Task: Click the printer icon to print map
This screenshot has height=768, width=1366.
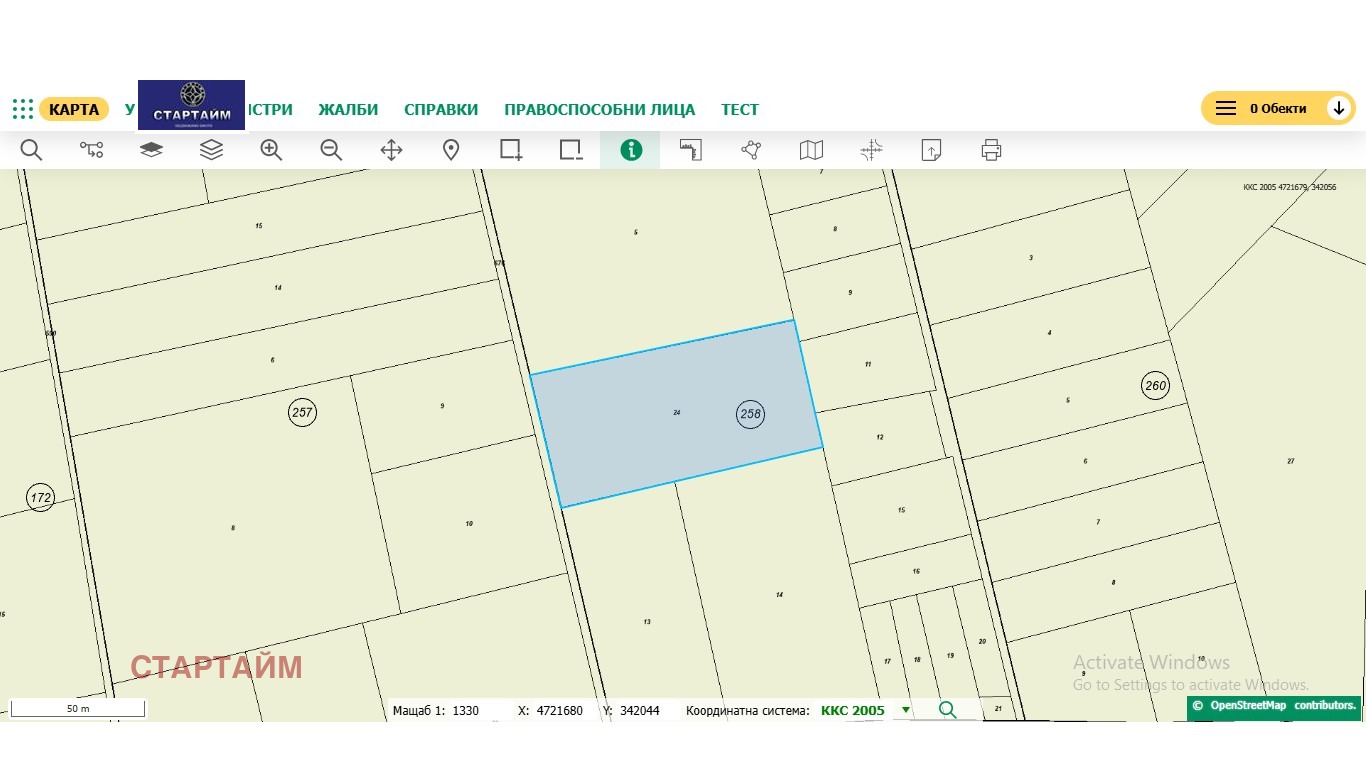Action: pyautogui.click(x=991, y=150)
